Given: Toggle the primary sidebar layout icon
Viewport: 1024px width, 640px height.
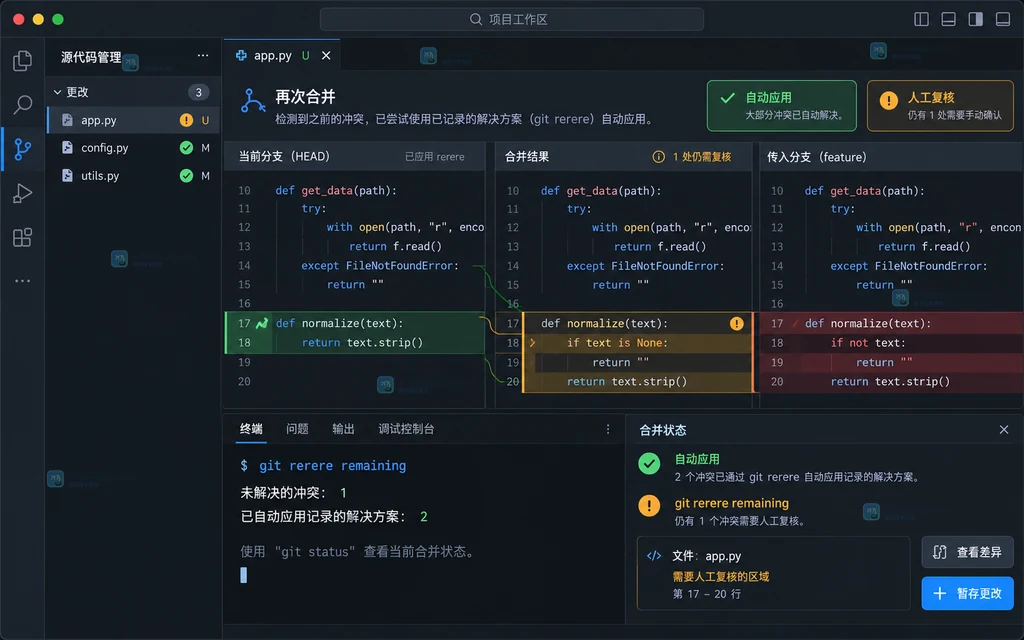Looking at the screenshot, I should point(921,19).
